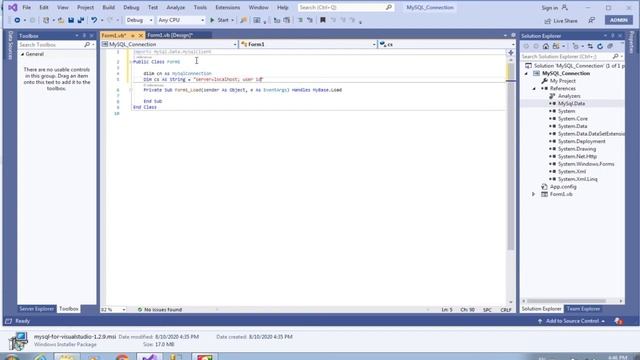Click the Search Toolbox input field
Image resolution: width=640 pixels, height=360 pixels.
pos(51,44)
